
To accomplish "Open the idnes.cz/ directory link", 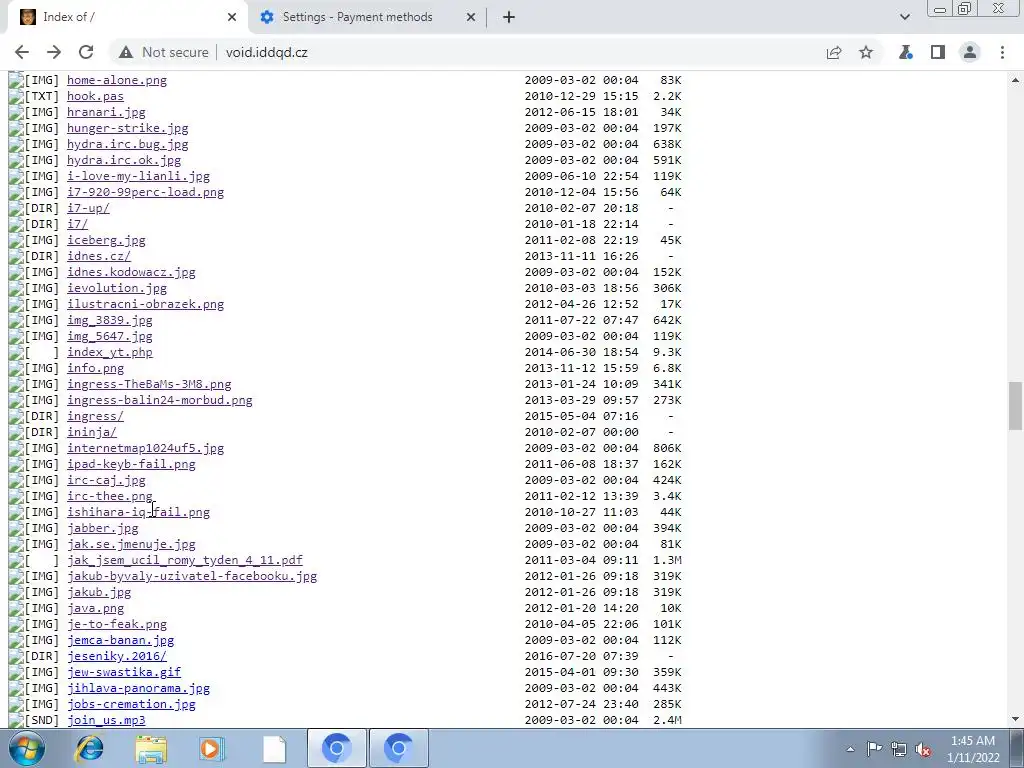I will [x=99, y=256].
